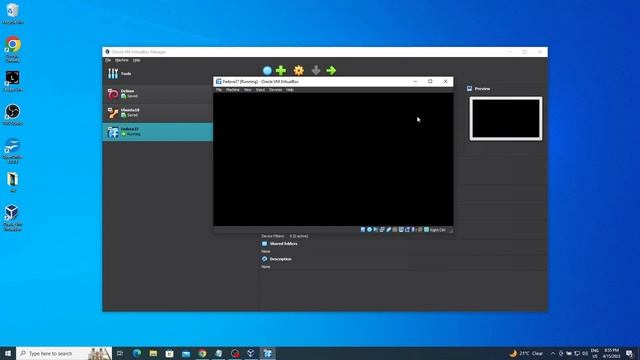Click the taskbar search box
This screenshot has width=640, height=360.
(64, 353)
